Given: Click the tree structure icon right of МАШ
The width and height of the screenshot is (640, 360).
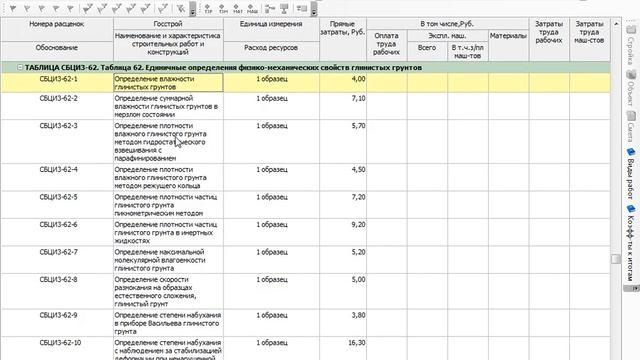Looking at the screenshot, I should pyautogui.click(x=269, y=8).
